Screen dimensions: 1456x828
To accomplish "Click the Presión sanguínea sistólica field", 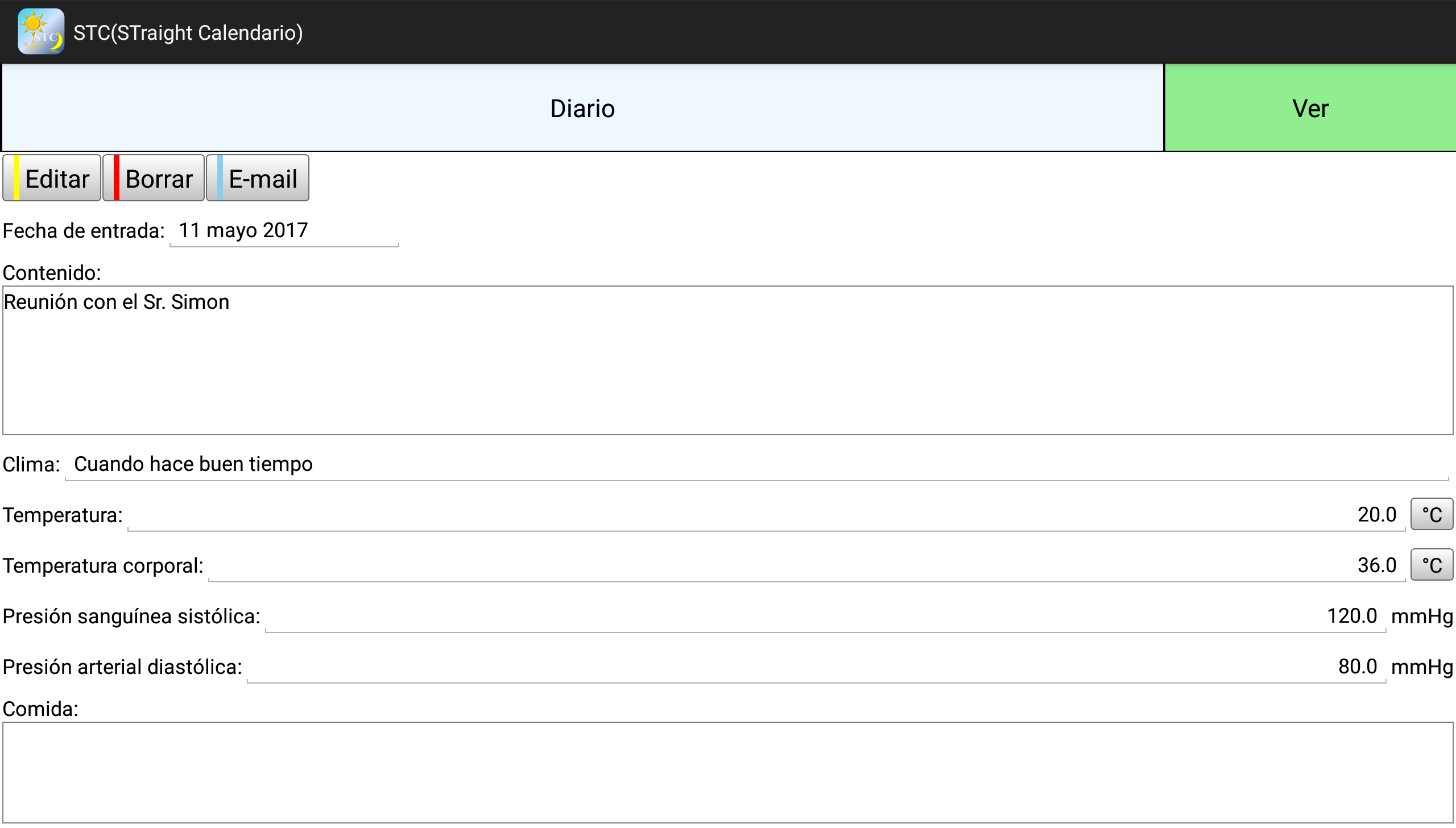I will (825, 616).
